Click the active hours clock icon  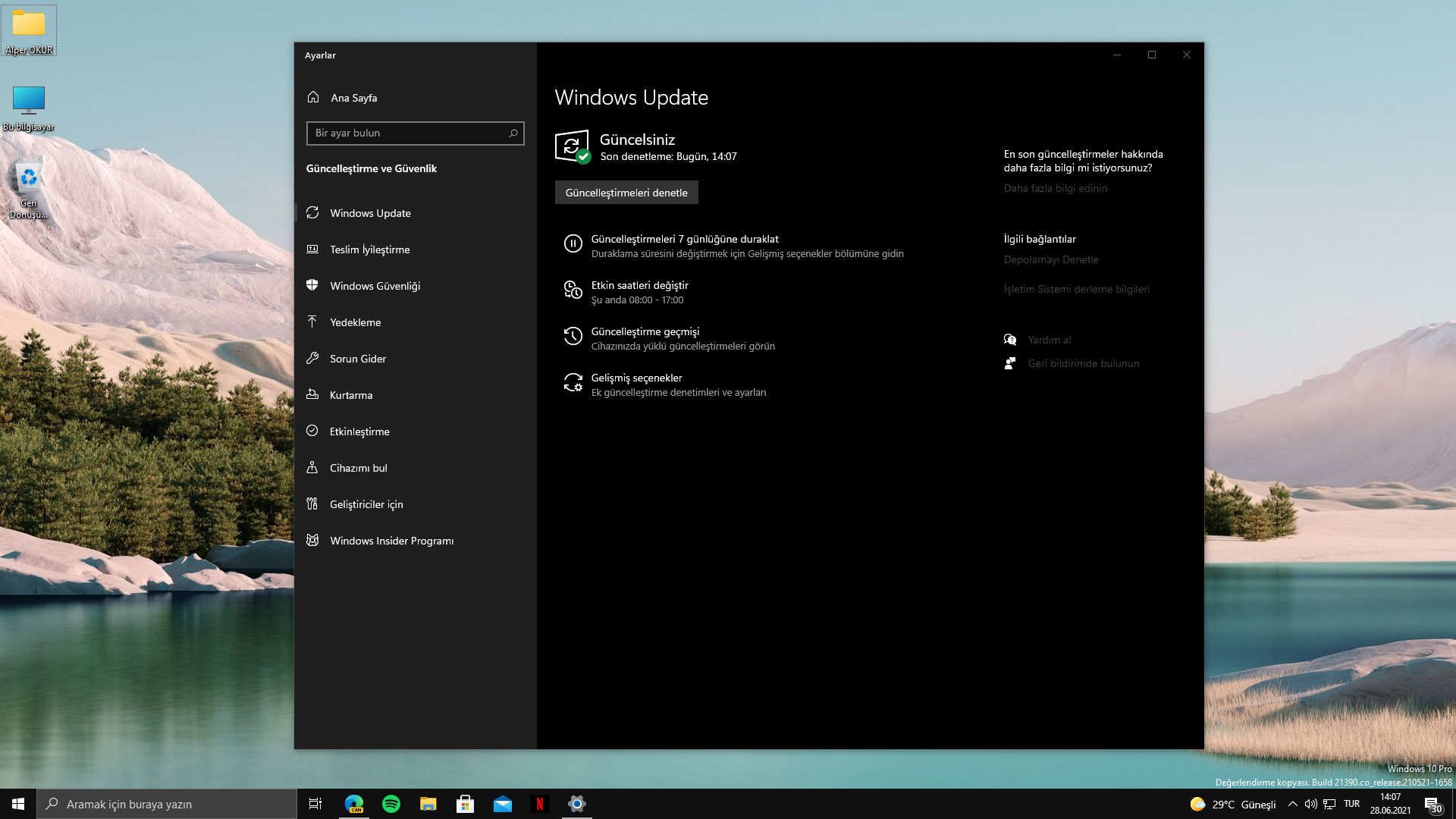pos(573,290)
